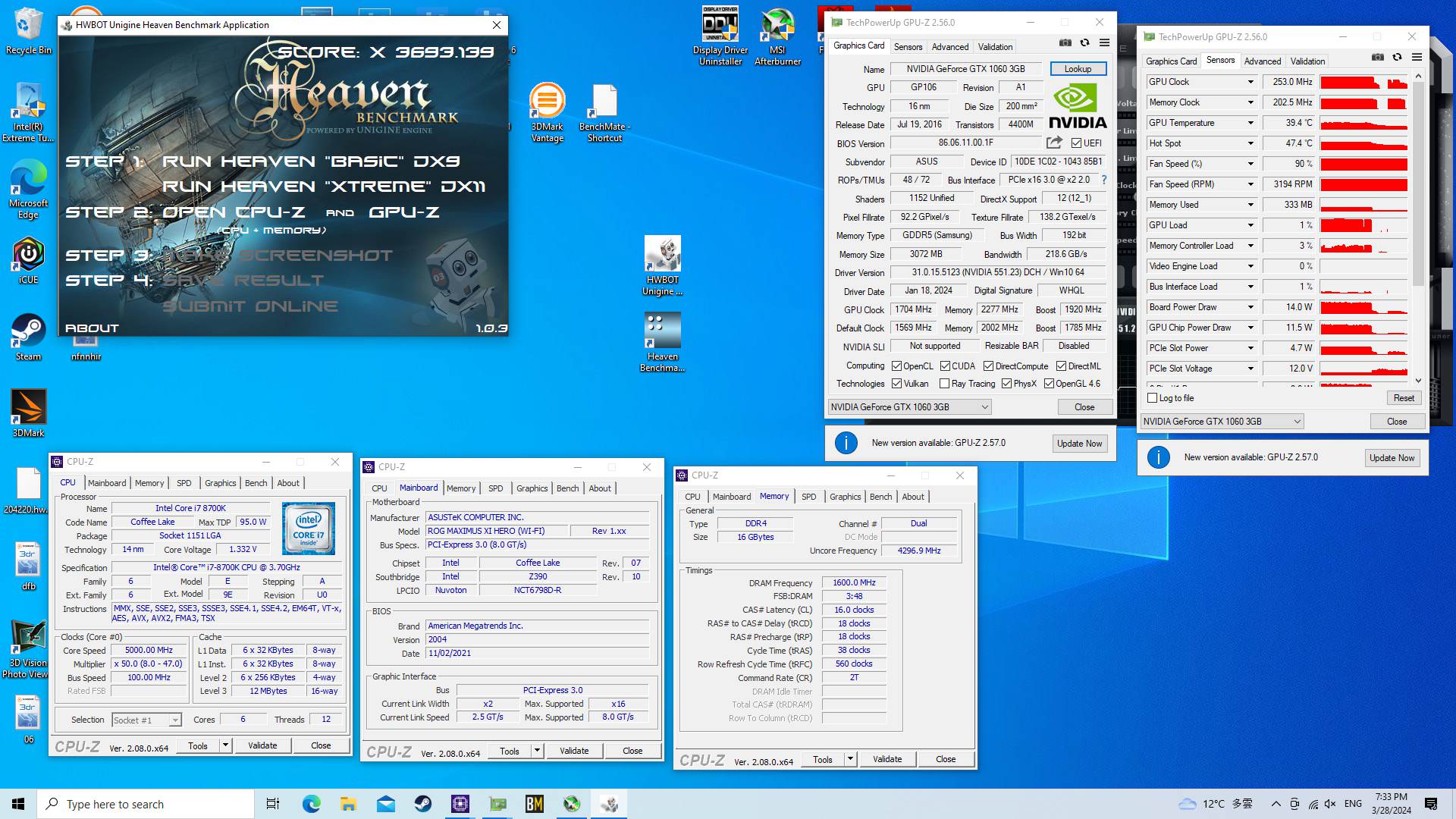1456x819 pixels.
Task: Open Task View on the taskbar
Action: coord(273,804)
